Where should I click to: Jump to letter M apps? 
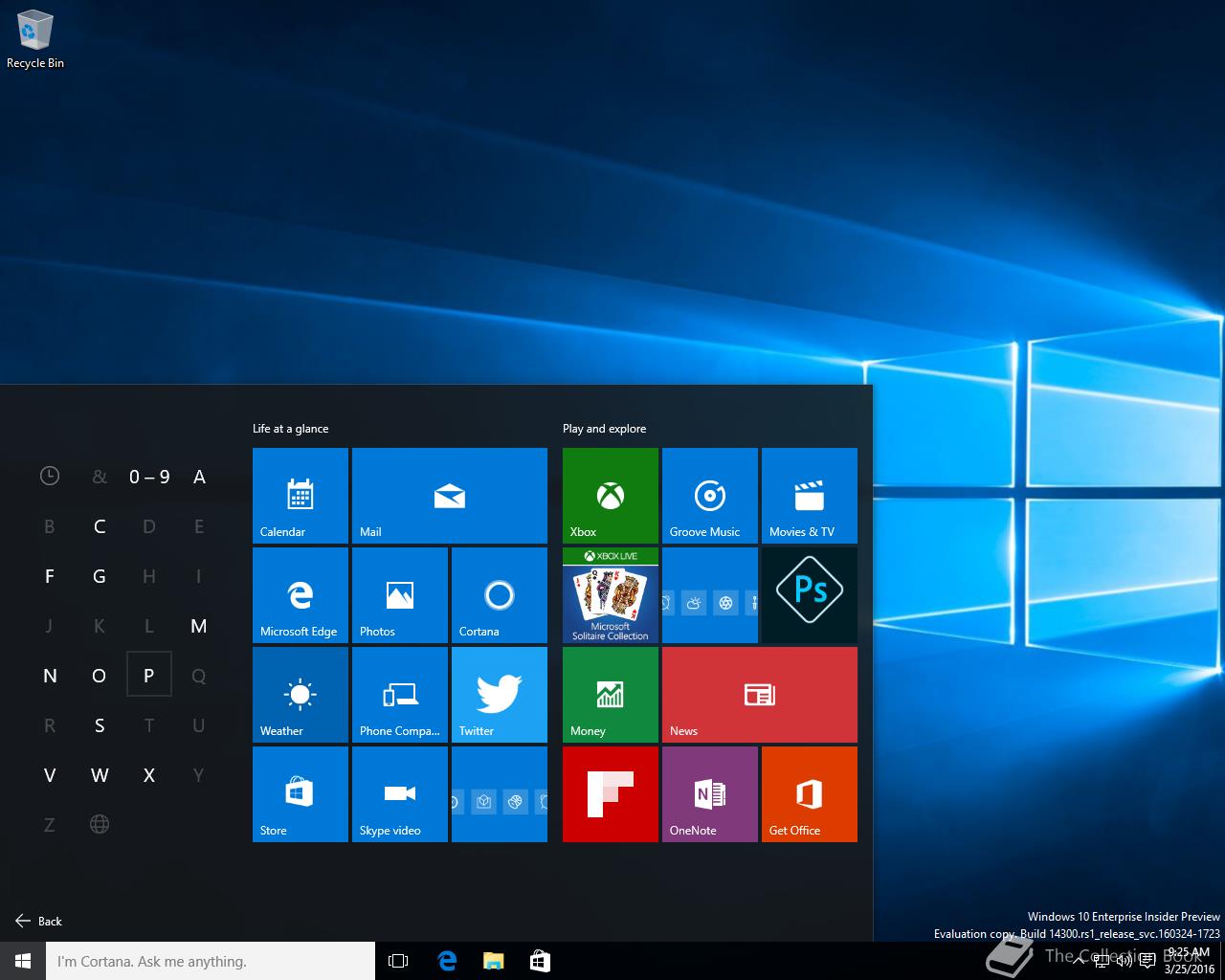pyautogui.click(x=199, y=626)
